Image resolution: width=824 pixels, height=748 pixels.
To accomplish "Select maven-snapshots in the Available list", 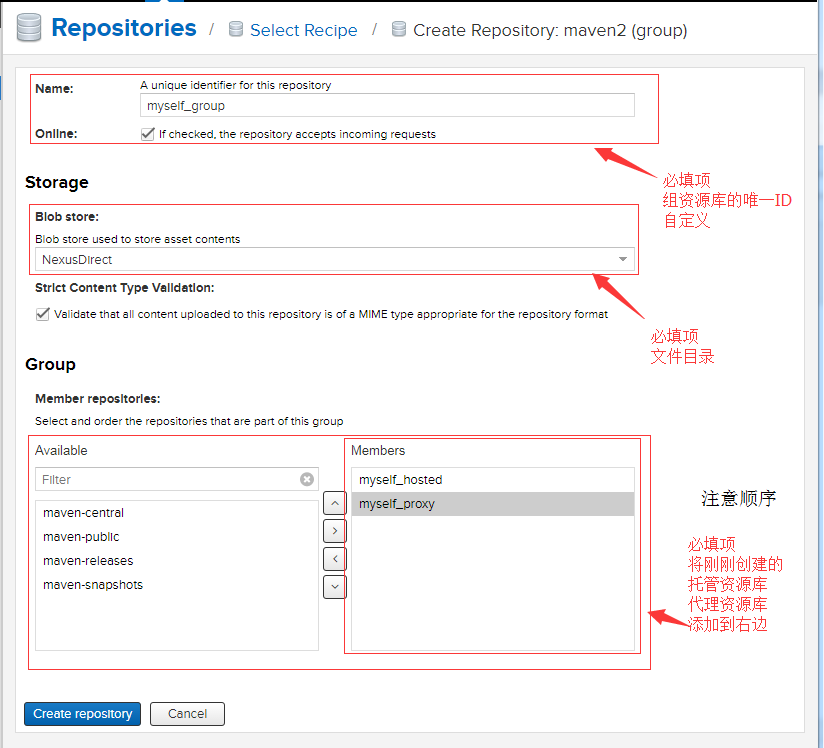I will click(x=177, y=585).
